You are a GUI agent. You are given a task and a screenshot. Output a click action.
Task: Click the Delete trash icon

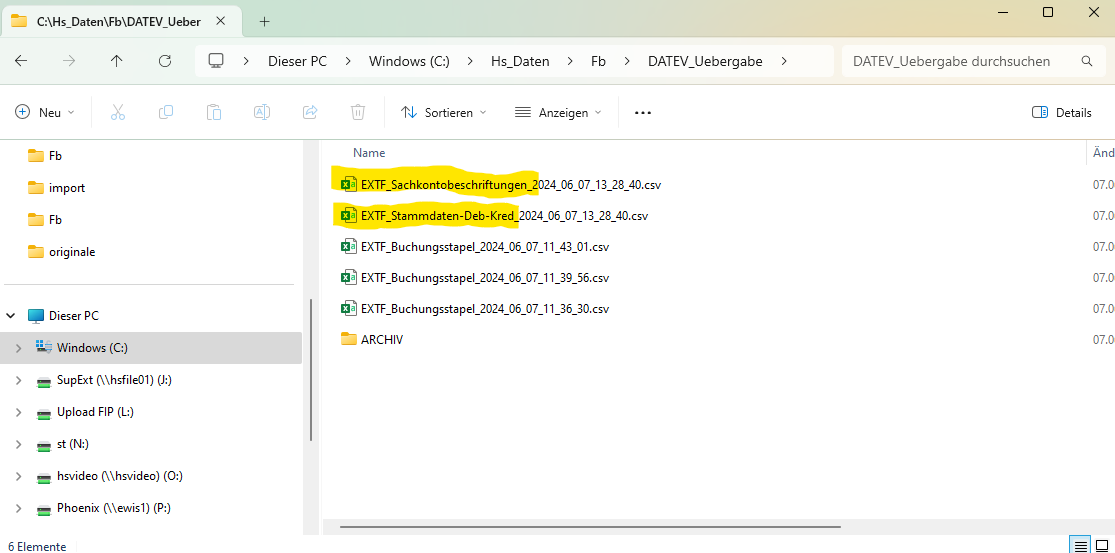(358, 113)
